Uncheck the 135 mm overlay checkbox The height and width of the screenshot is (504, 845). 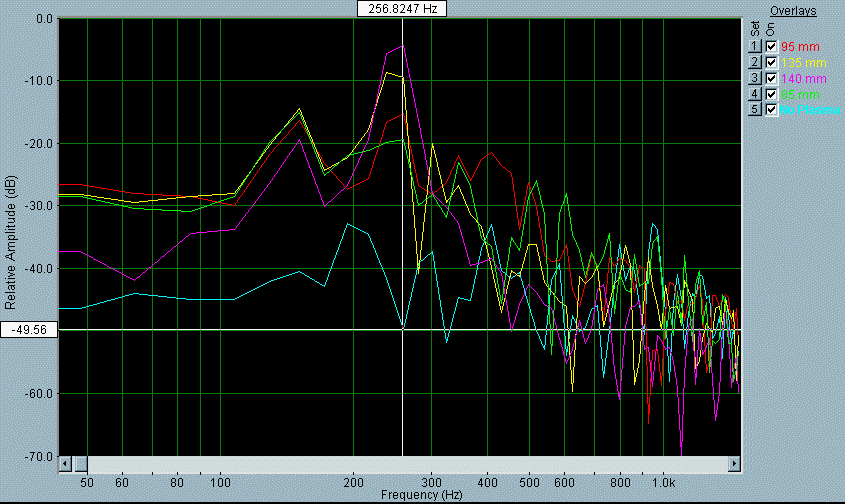[x=771, y=63]
